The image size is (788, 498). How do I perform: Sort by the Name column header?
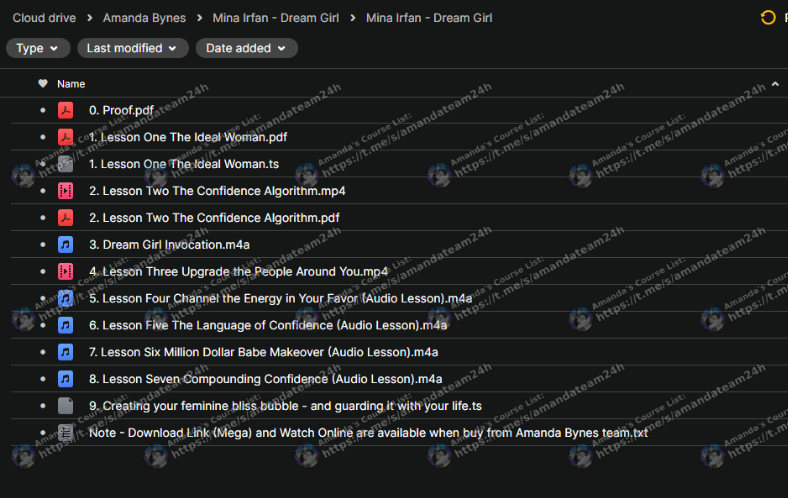[71, 84]
